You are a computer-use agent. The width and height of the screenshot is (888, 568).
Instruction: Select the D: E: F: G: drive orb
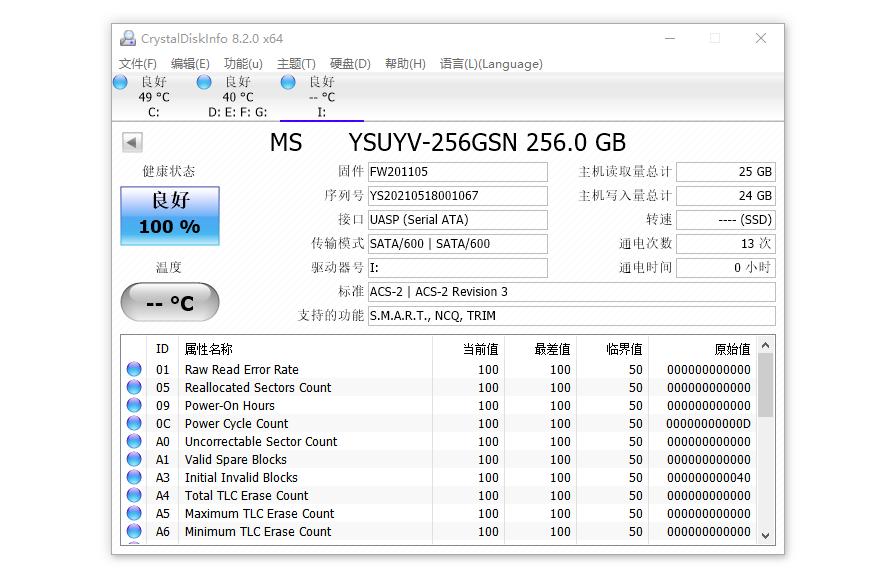[204, 82]
